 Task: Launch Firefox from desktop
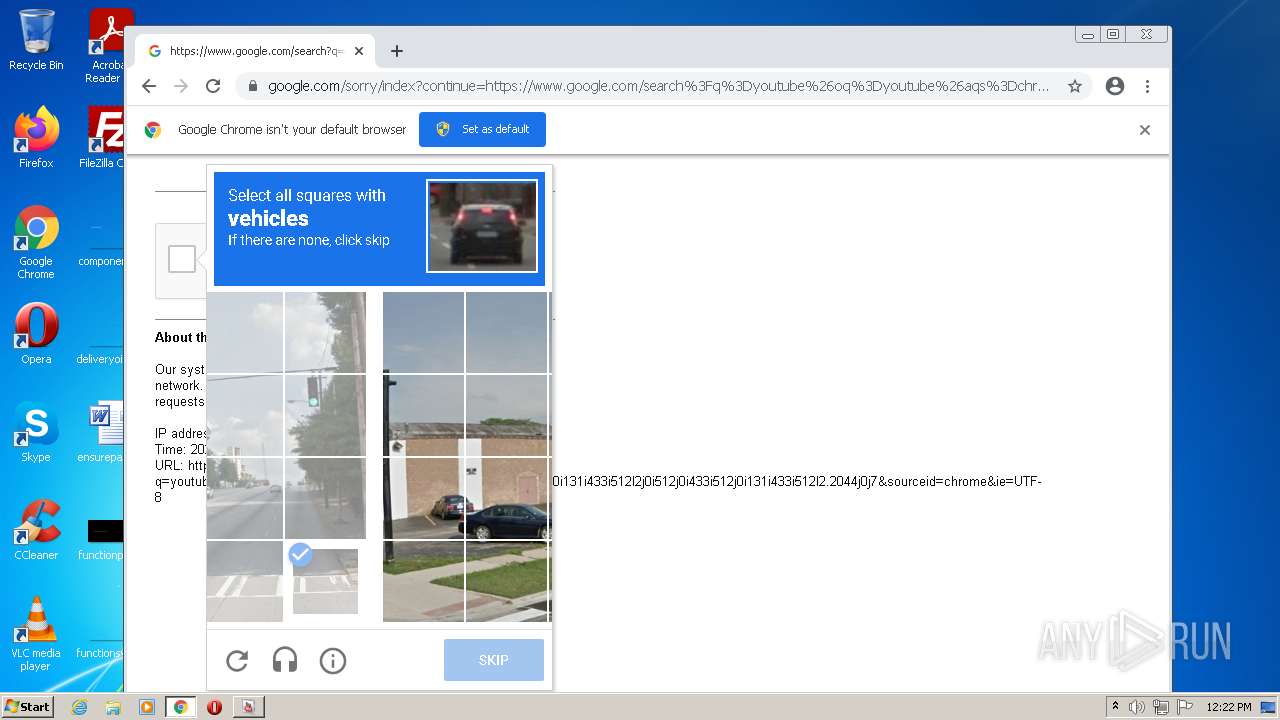(36, 138)
